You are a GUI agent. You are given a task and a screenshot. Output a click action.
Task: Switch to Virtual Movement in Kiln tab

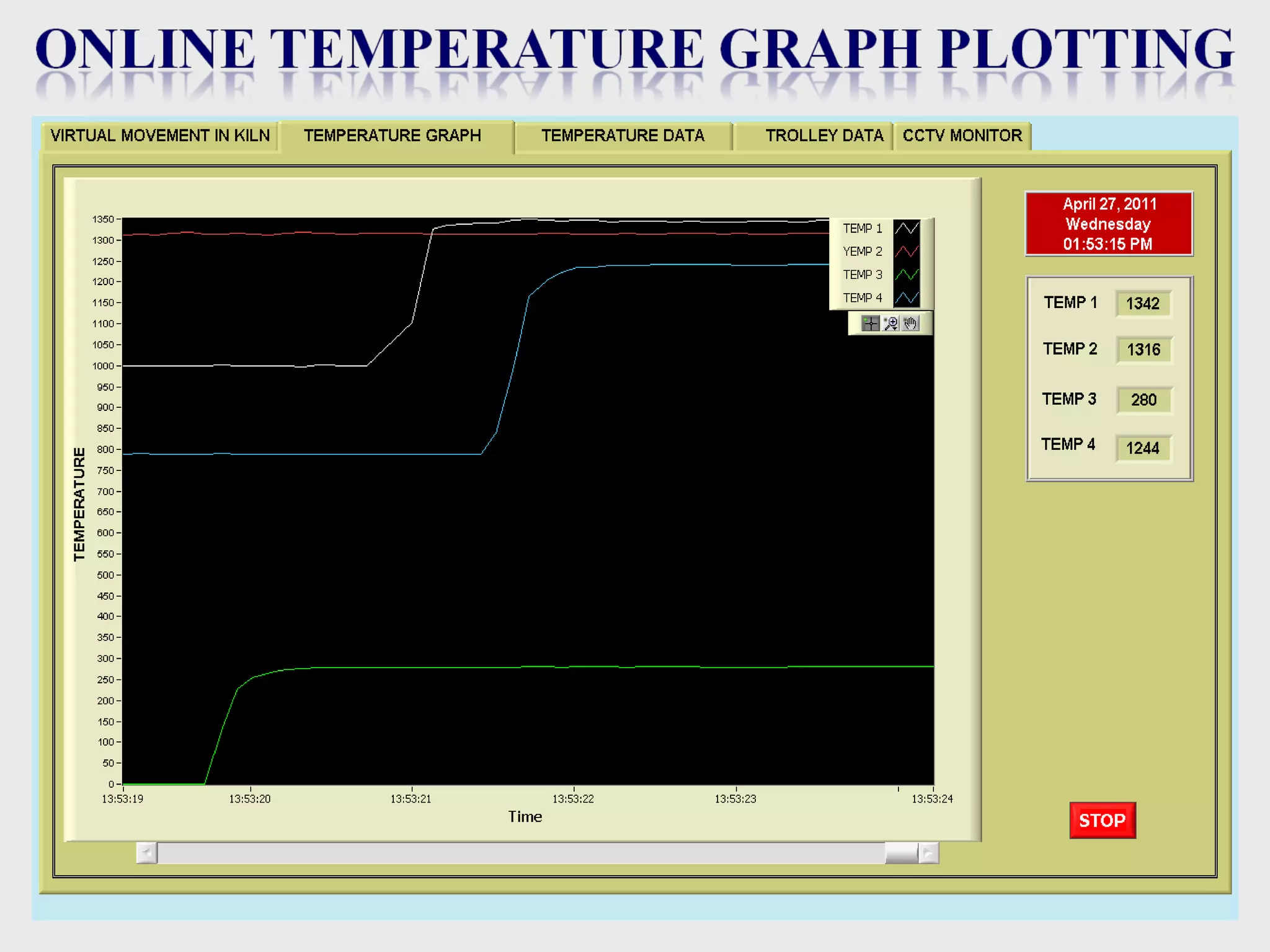click(160, 136)
